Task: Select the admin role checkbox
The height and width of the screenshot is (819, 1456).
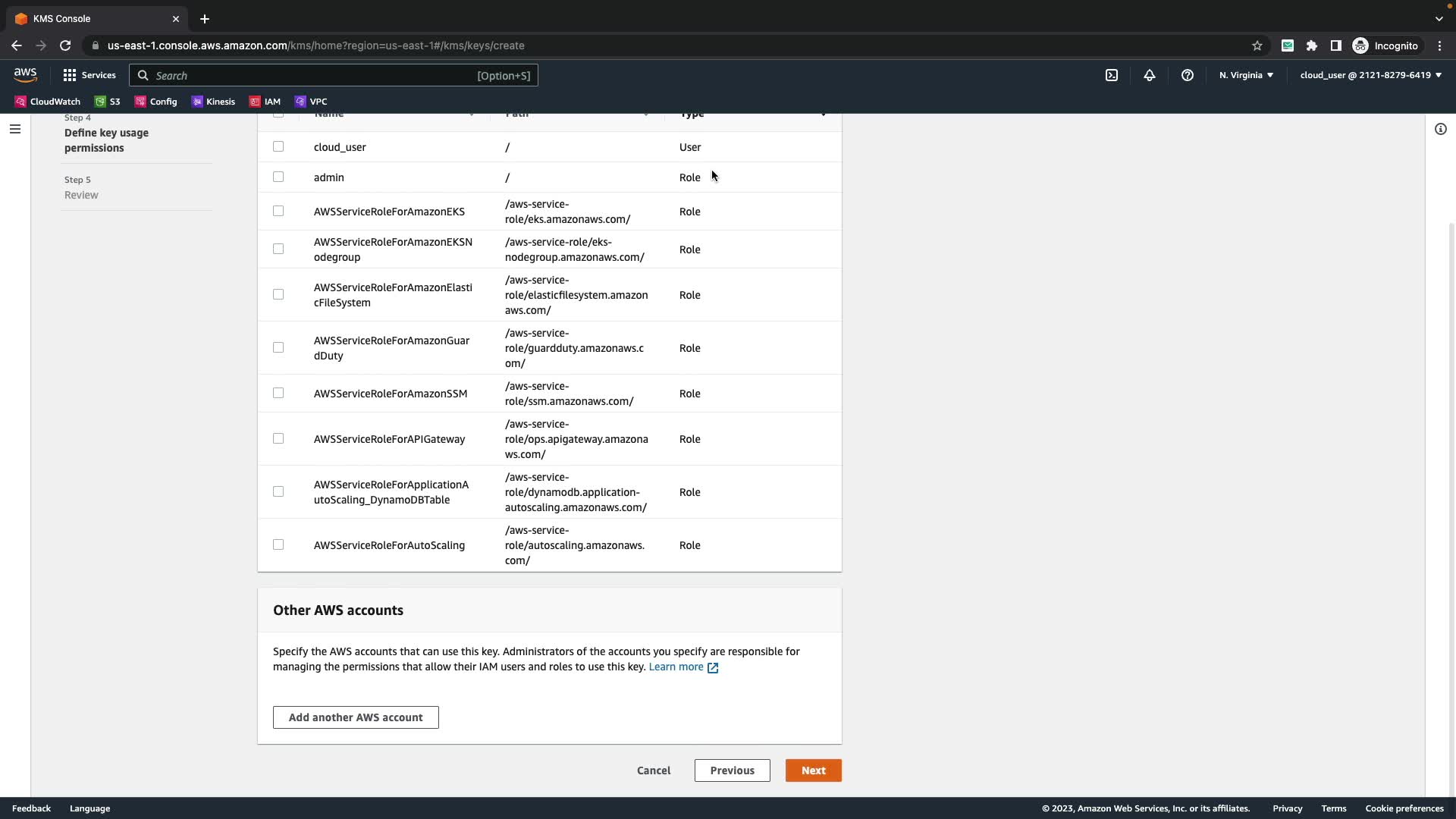Action: 278,177
